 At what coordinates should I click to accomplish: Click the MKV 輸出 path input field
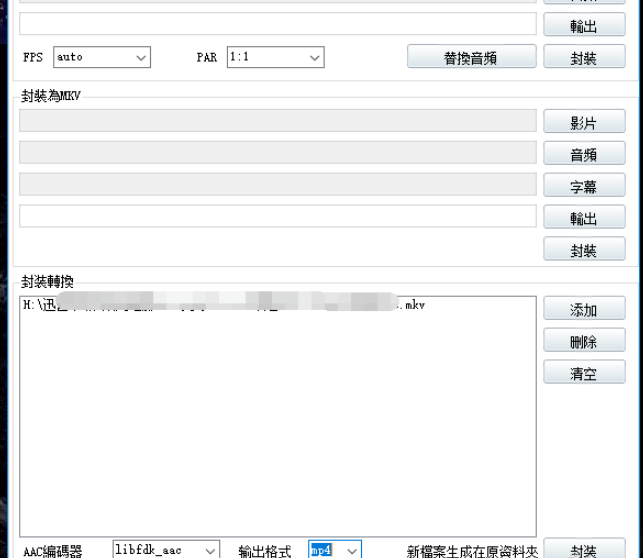[278, 216]
